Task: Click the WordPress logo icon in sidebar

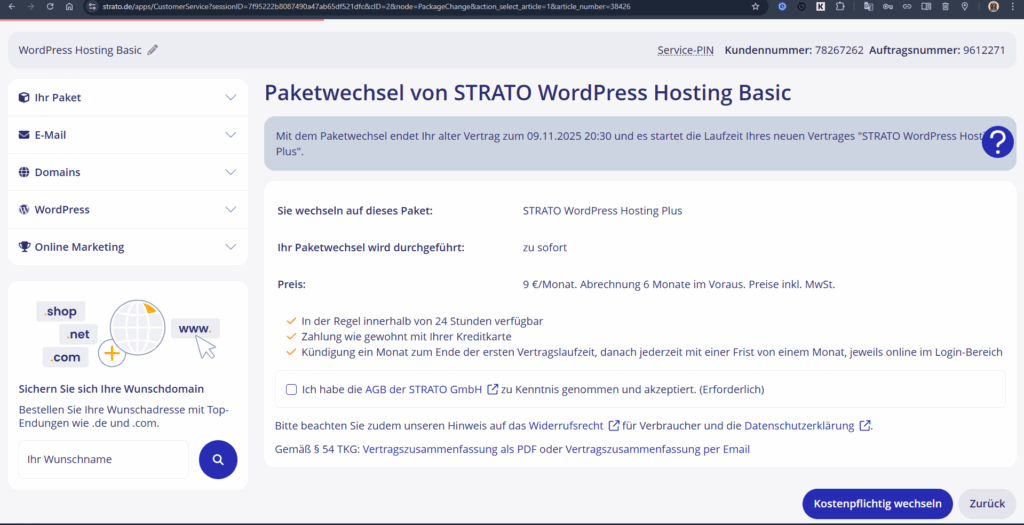Action: click(24, 210)
